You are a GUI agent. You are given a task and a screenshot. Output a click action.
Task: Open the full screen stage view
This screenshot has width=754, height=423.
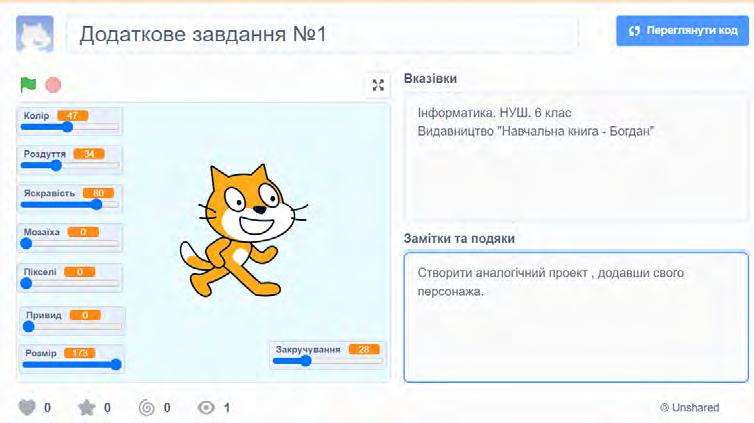tap(378, 85)
